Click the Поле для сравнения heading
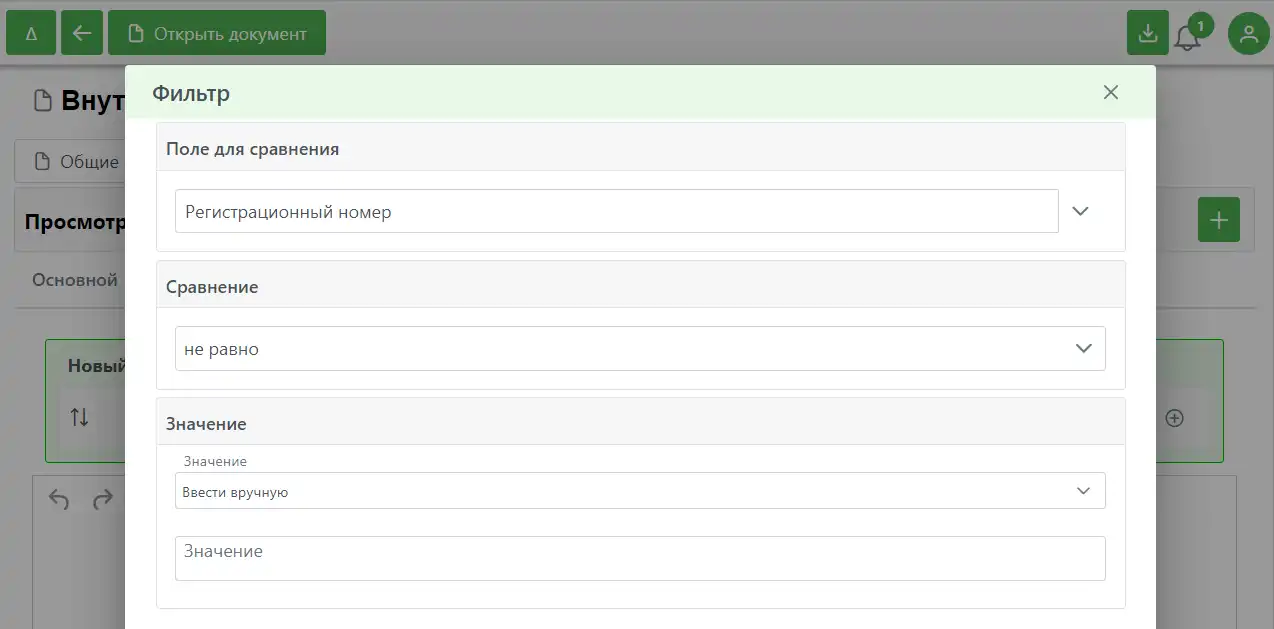The height and width of the screenshot is (629, 1274). (252, 149)
